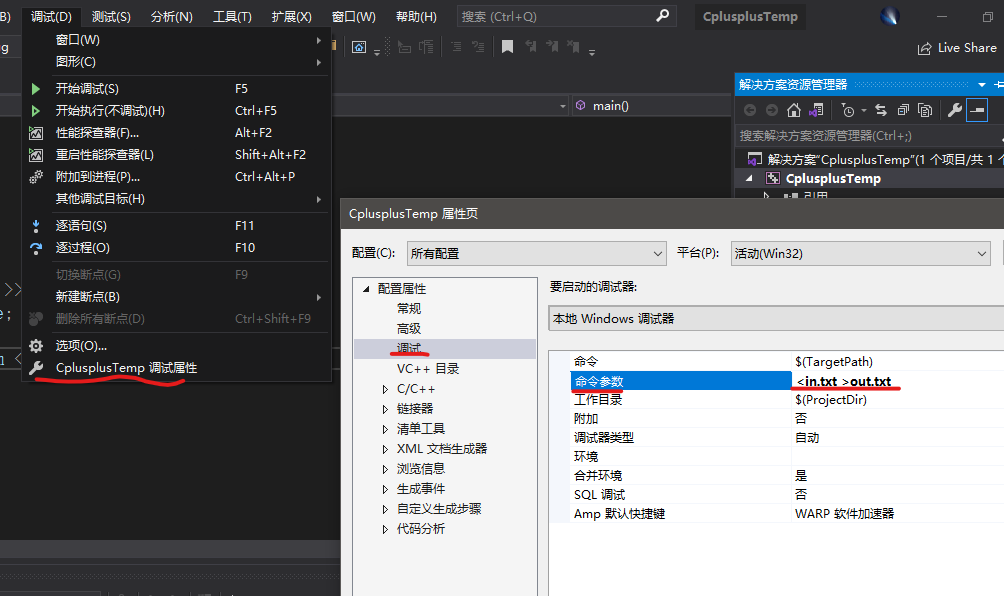Click the 工作目录 property row
1004x596 pixels.
(787, 400)
